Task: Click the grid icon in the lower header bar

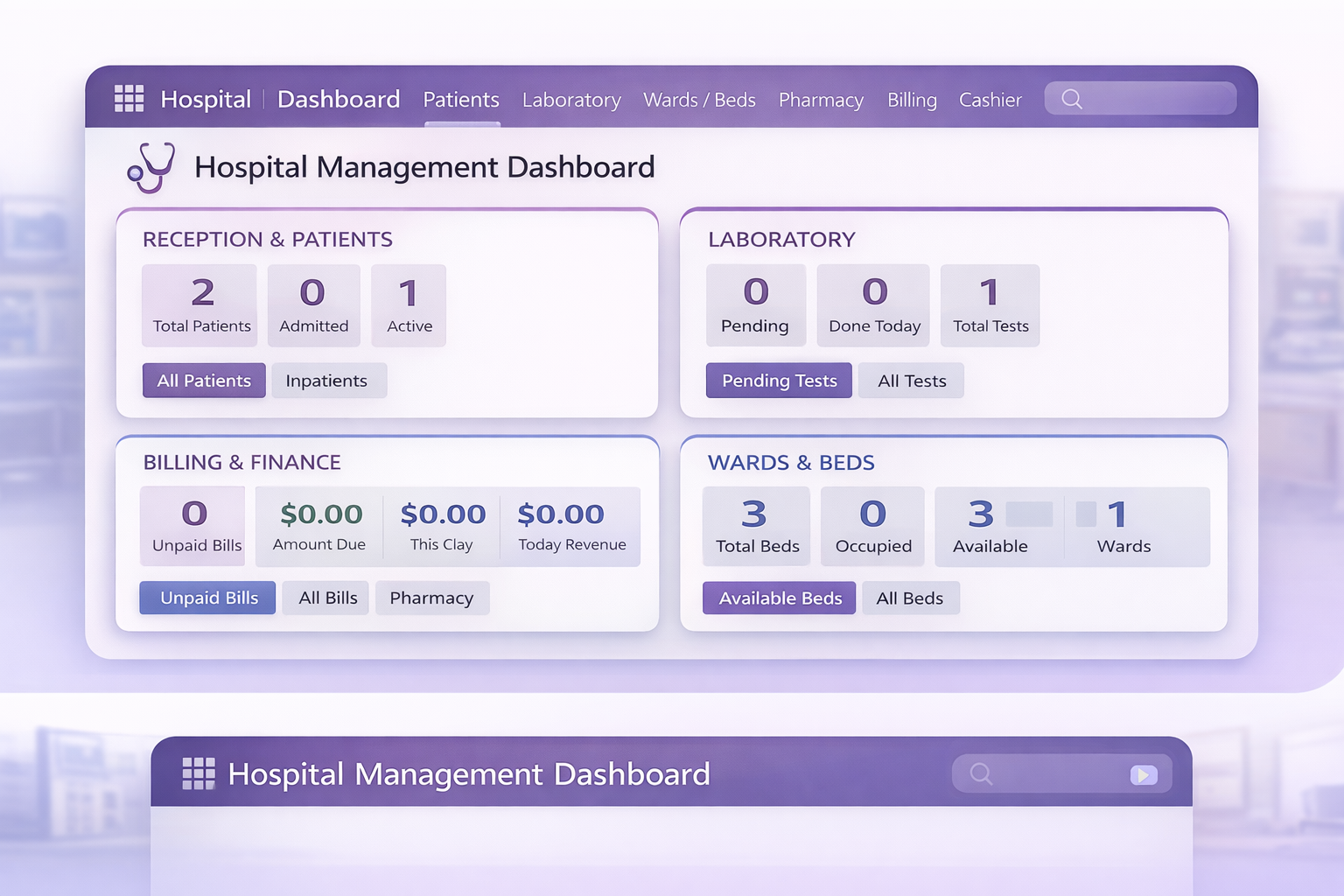Action: click(199, 773)
